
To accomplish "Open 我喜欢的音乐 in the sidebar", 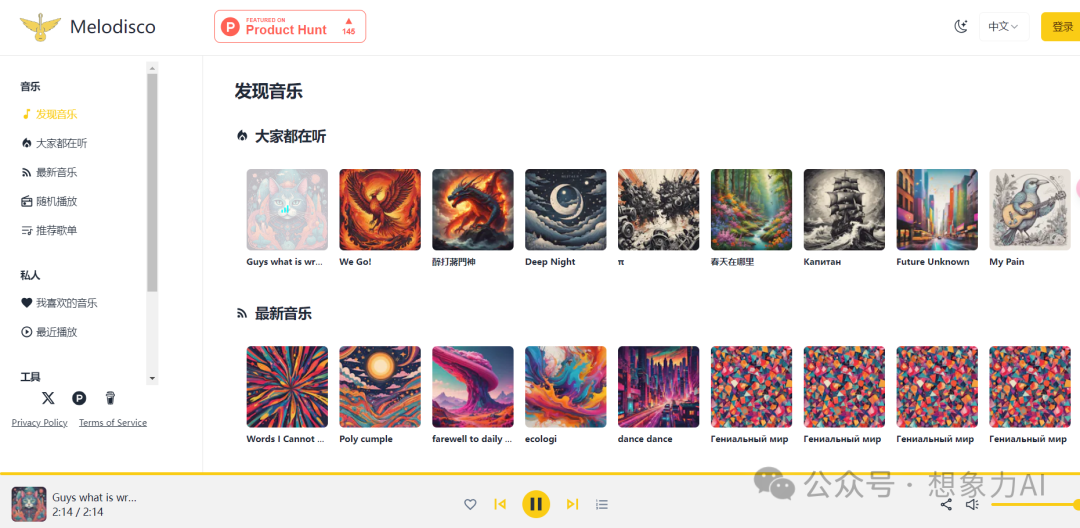I will tap(59, 303).
